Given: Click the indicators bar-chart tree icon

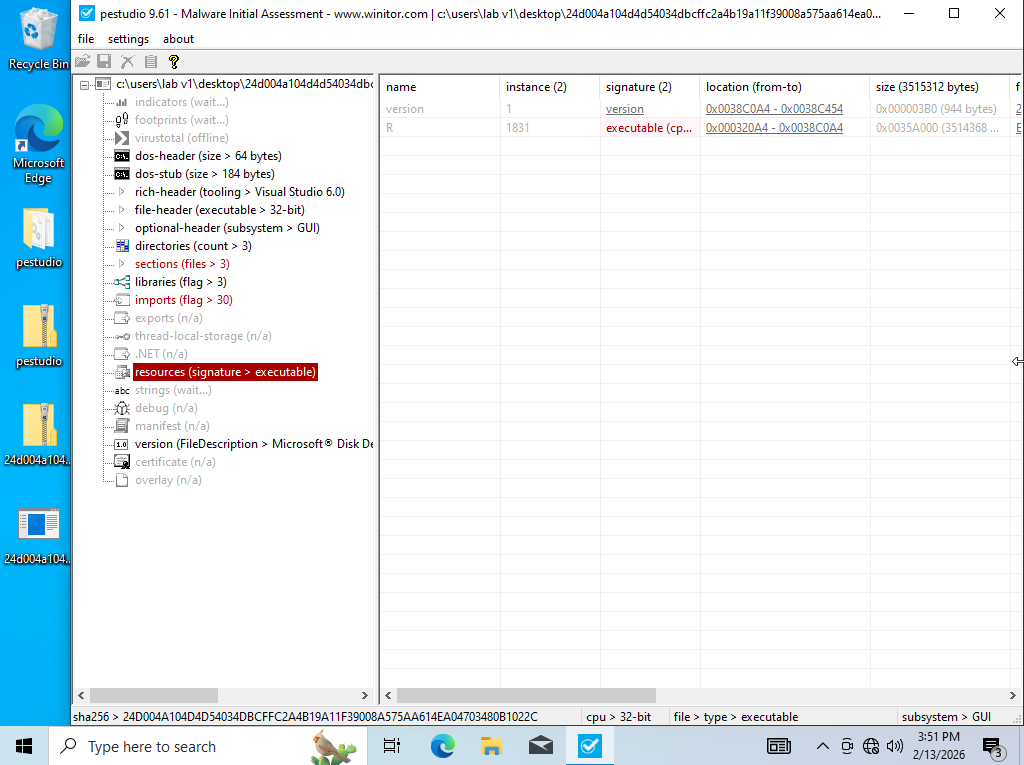Looking at the screenshot, I should pos(122,102).
